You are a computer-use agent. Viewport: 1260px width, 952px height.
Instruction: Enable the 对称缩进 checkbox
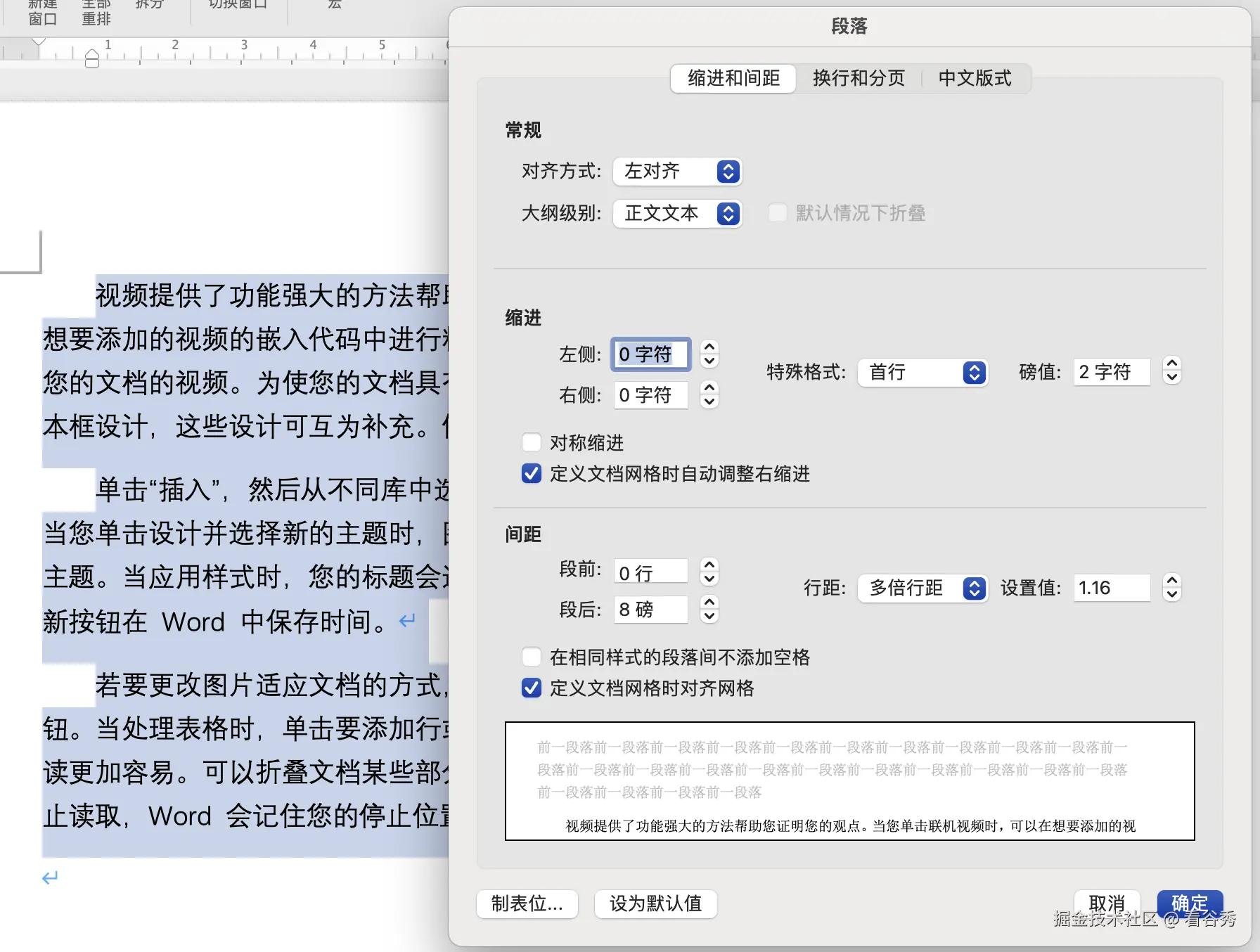click(532, 442)
